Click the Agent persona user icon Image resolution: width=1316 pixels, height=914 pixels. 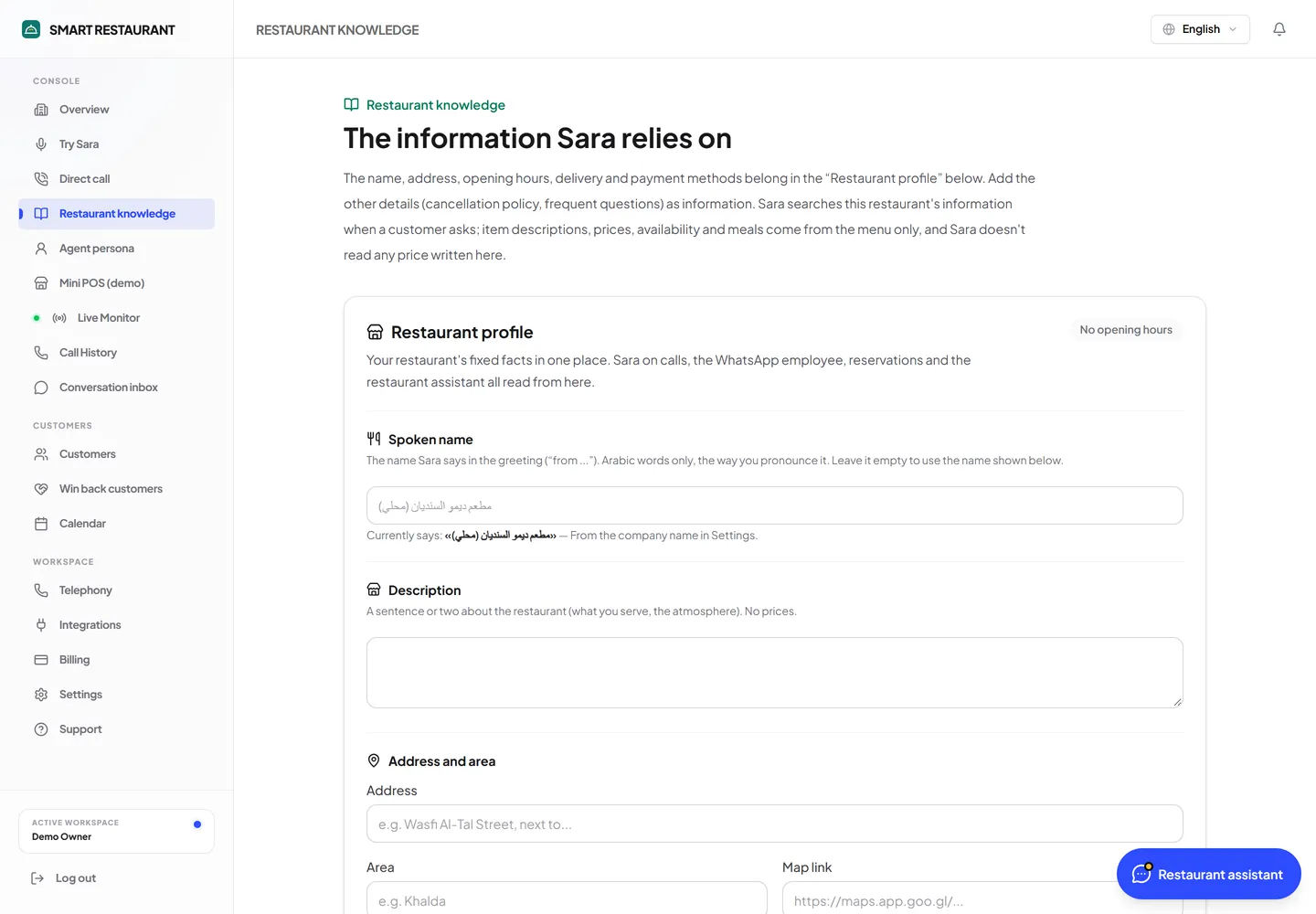coord(41,249)
